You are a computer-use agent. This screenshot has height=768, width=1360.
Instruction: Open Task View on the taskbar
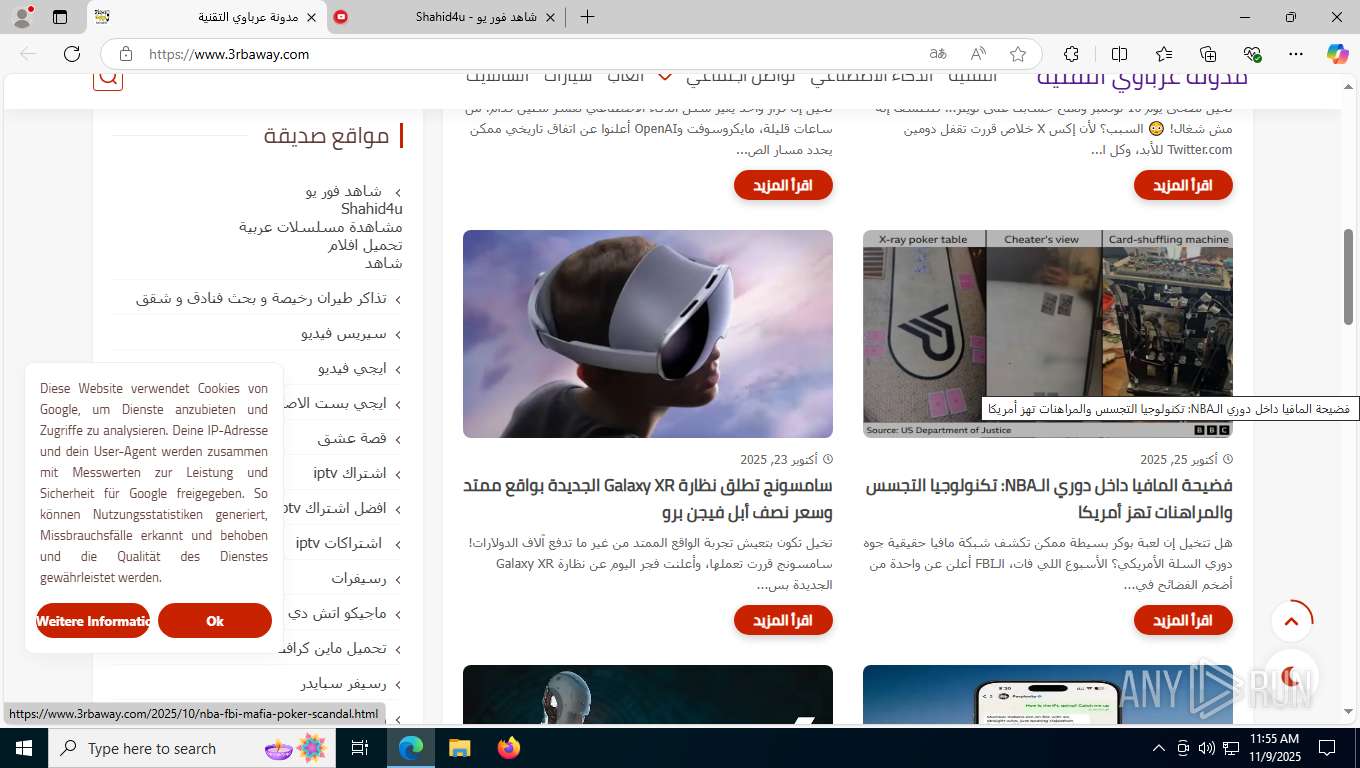pyautogui.click(x=360, y=748)
